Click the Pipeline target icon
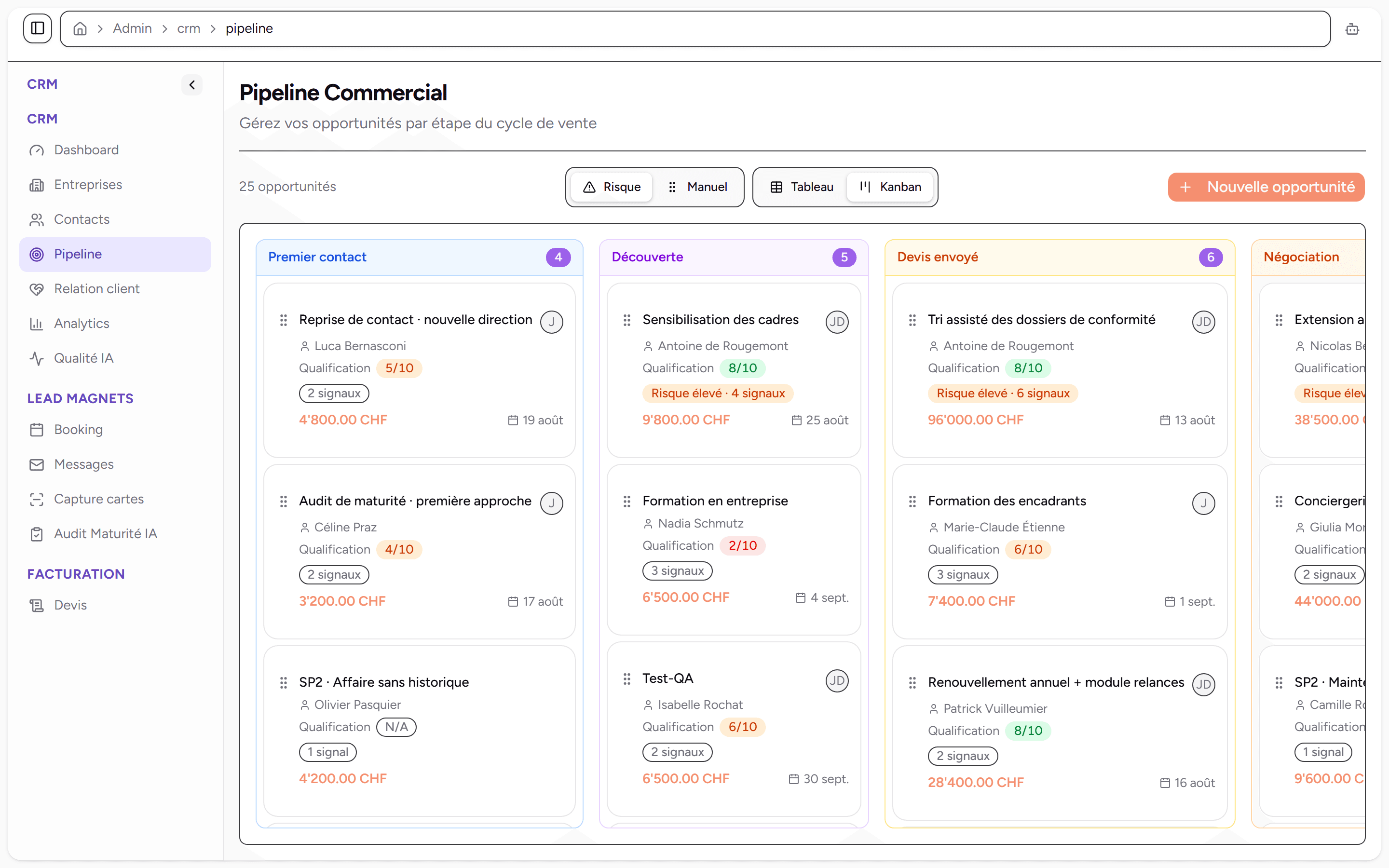Screen dimensions: 1389x868 point(37,254)
